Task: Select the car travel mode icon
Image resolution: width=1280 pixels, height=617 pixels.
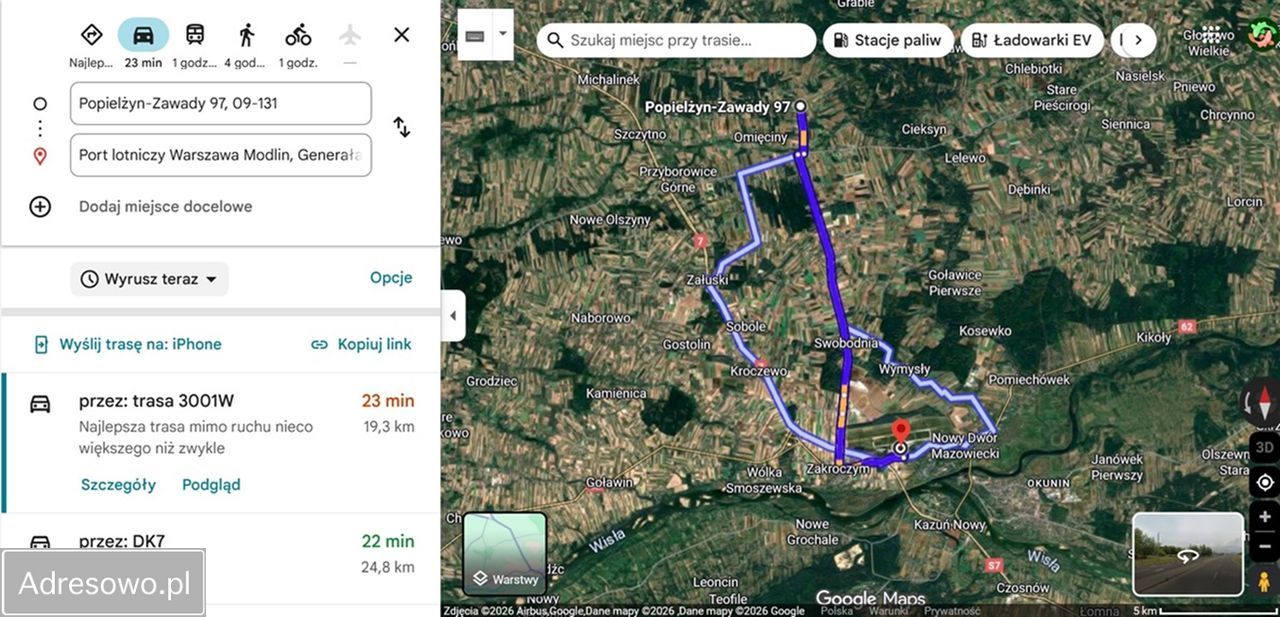Action: coord(143,35)
